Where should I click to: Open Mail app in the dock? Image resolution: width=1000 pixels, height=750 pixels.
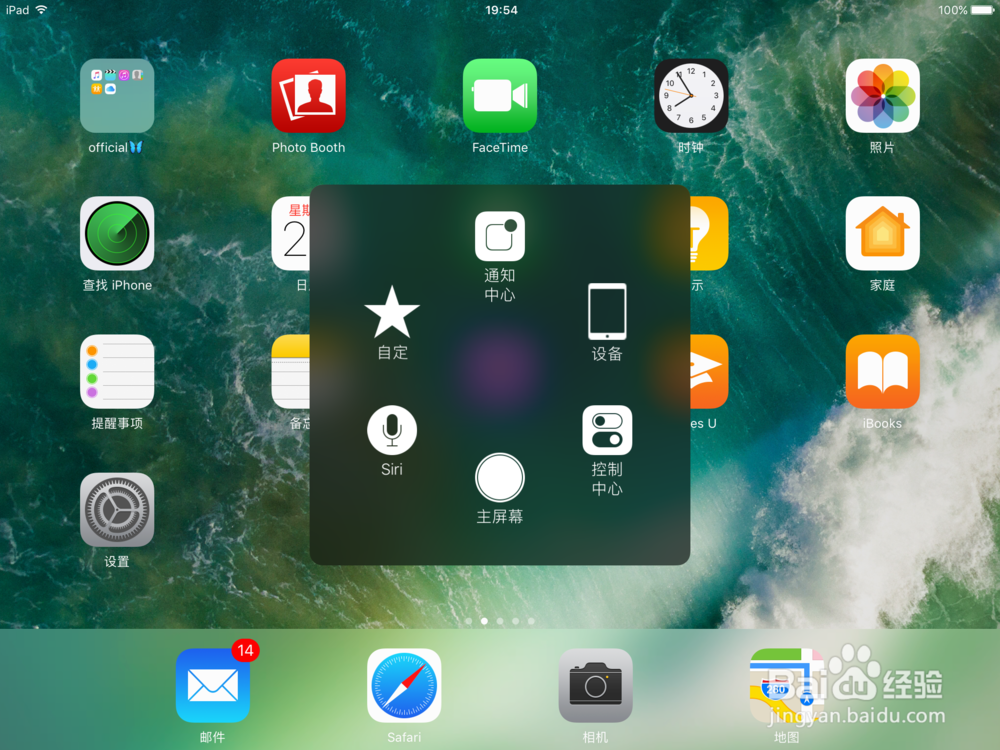click(x=212, y=686)
